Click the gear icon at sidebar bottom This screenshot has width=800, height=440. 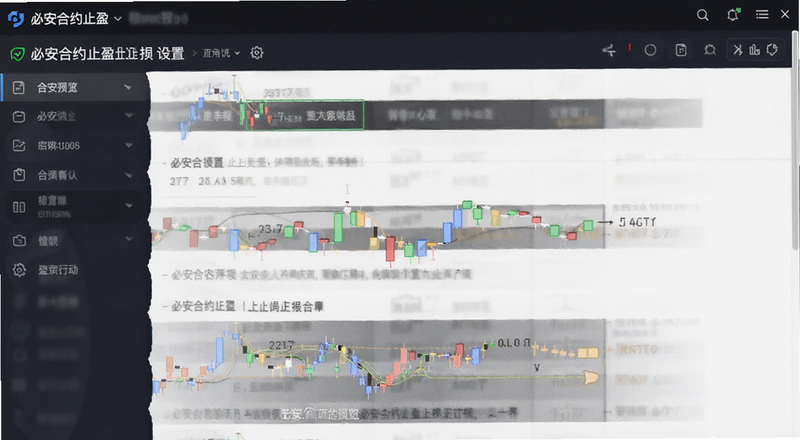point(19,270)
